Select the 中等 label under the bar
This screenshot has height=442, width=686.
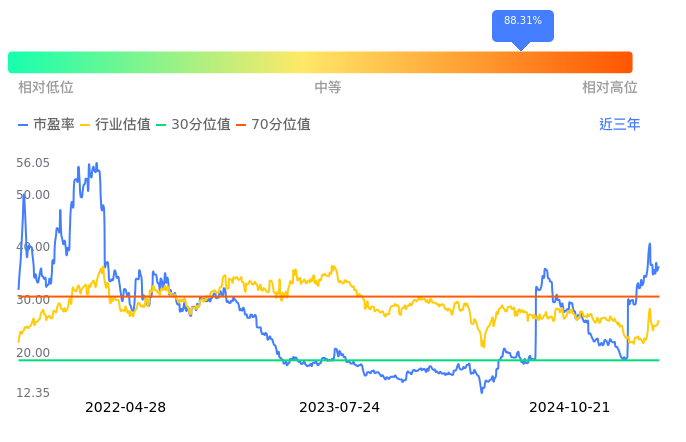point(328,88)
